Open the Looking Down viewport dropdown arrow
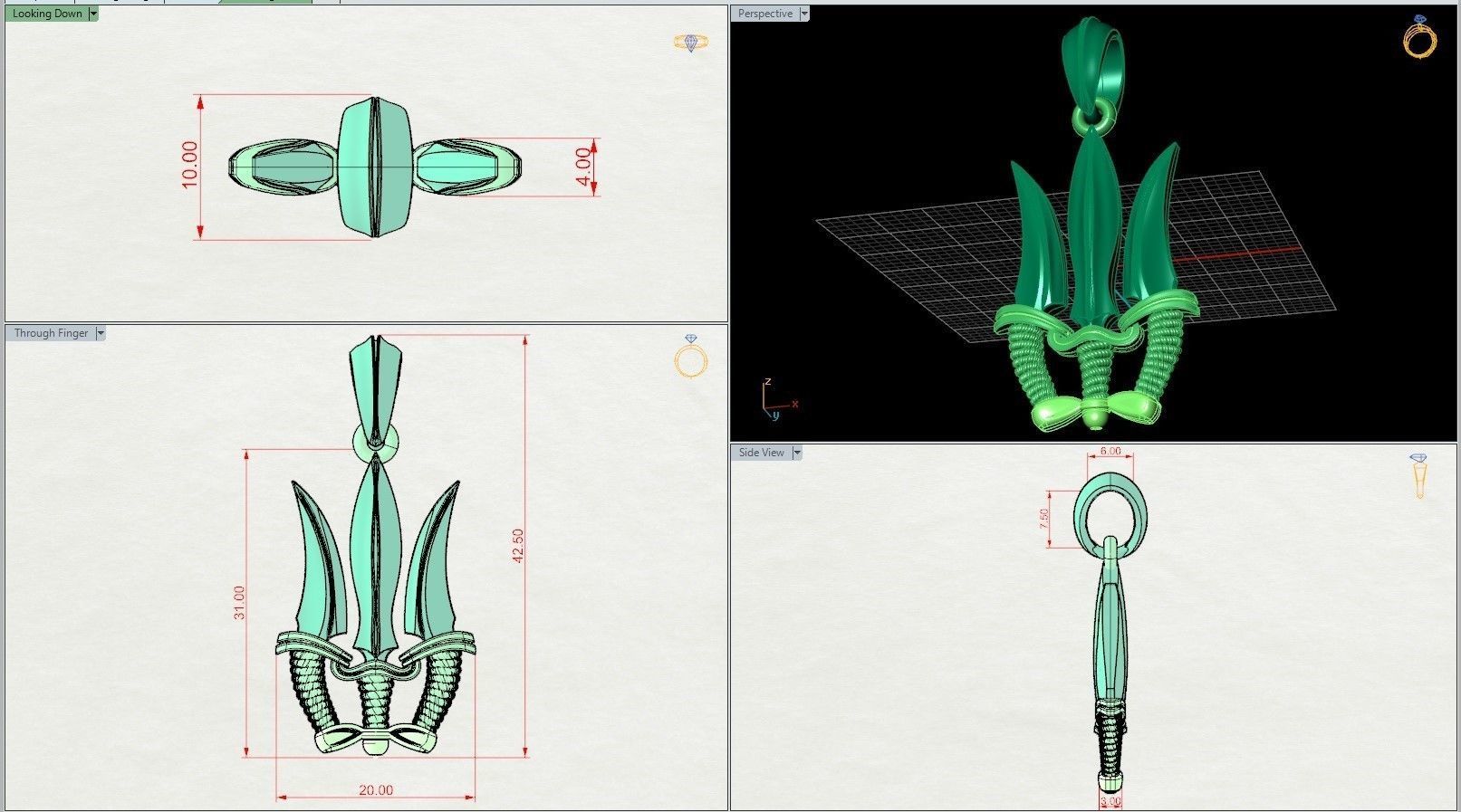Screen dimensions: 1461x812 pyautogui.click(x=93, y=14)
